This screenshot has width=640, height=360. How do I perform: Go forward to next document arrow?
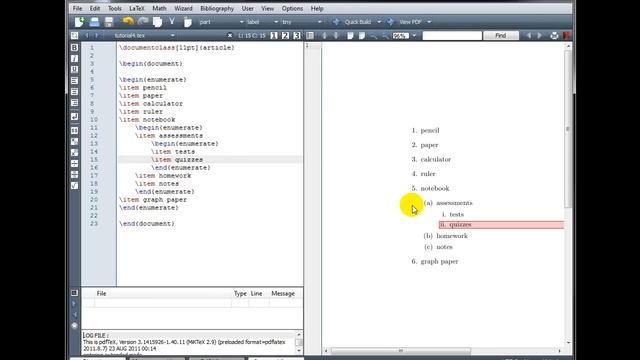pos(97,36)
